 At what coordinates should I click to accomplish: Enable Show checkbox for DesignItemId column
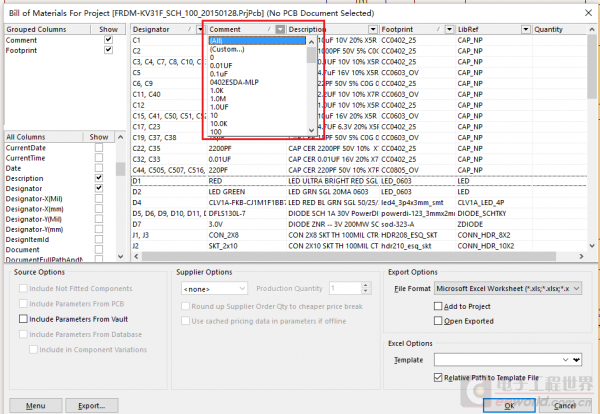point(99,239)
